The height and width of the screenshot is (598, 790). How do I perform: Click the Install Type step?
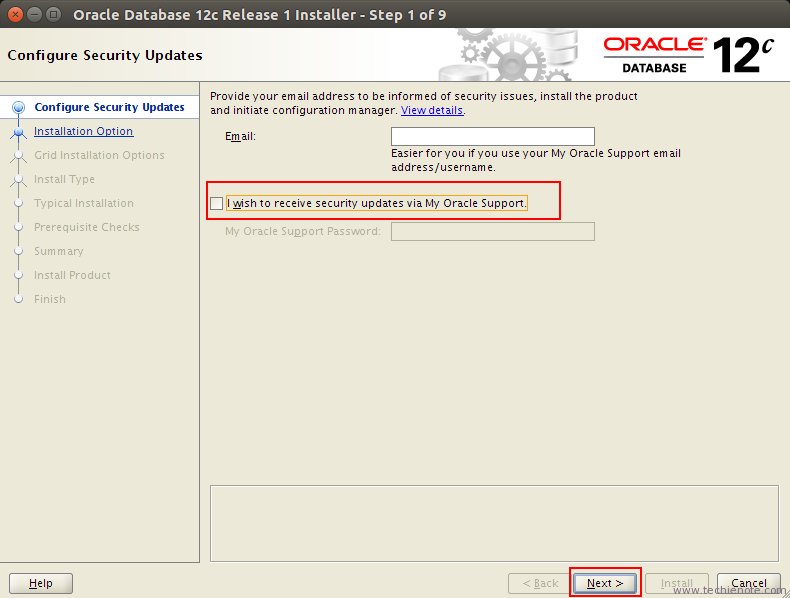[x=64, y=179]
